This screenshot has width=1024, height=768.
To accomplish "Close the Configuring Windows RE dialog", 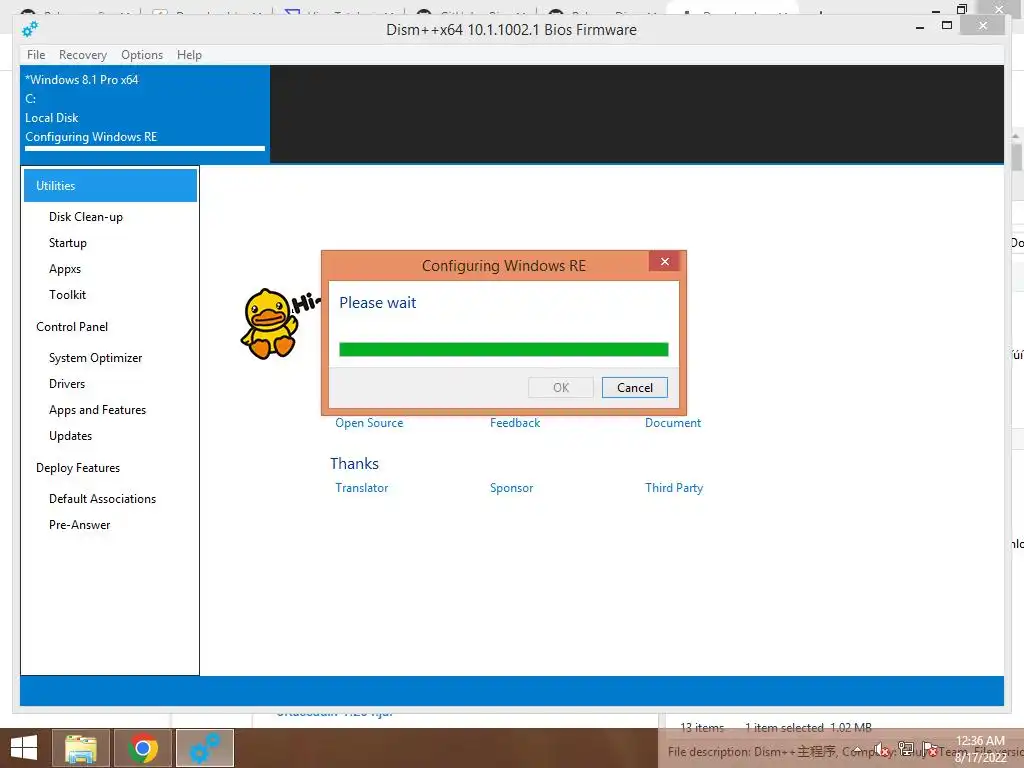I will point(664,261).
